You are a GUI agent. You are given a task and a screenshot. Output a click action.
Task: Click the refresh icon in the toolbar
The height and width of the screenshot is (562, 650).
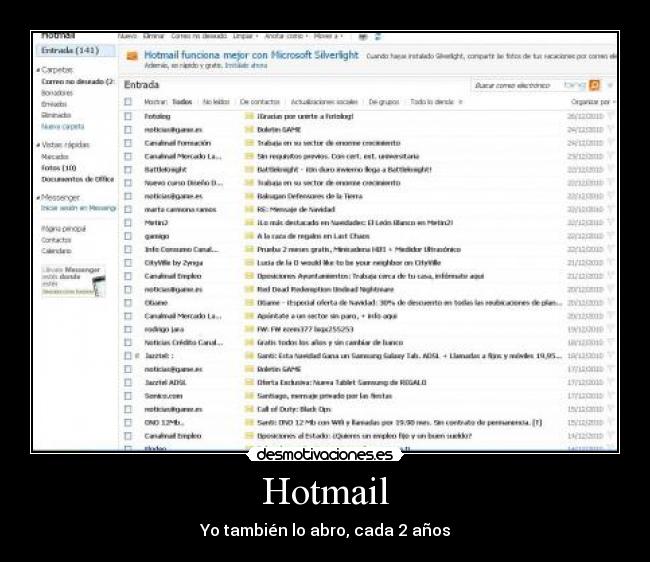[x=378, y=36]
